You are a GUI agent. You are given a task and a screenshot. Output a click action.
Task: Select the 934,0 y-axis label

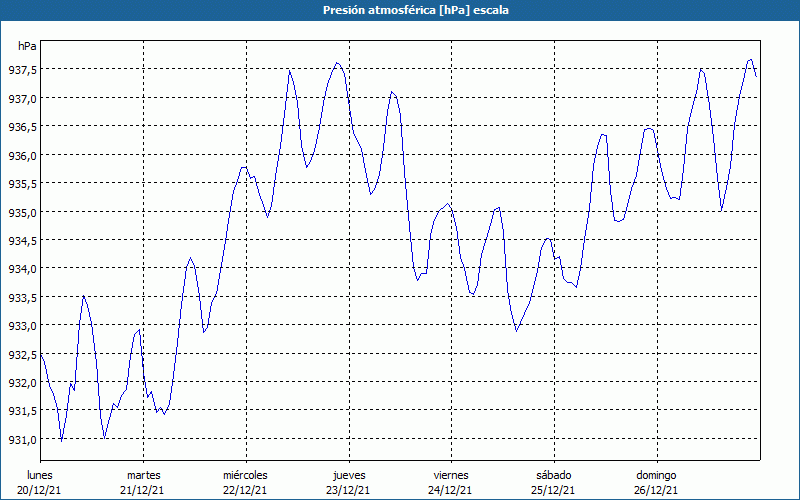tap(23, 269)
